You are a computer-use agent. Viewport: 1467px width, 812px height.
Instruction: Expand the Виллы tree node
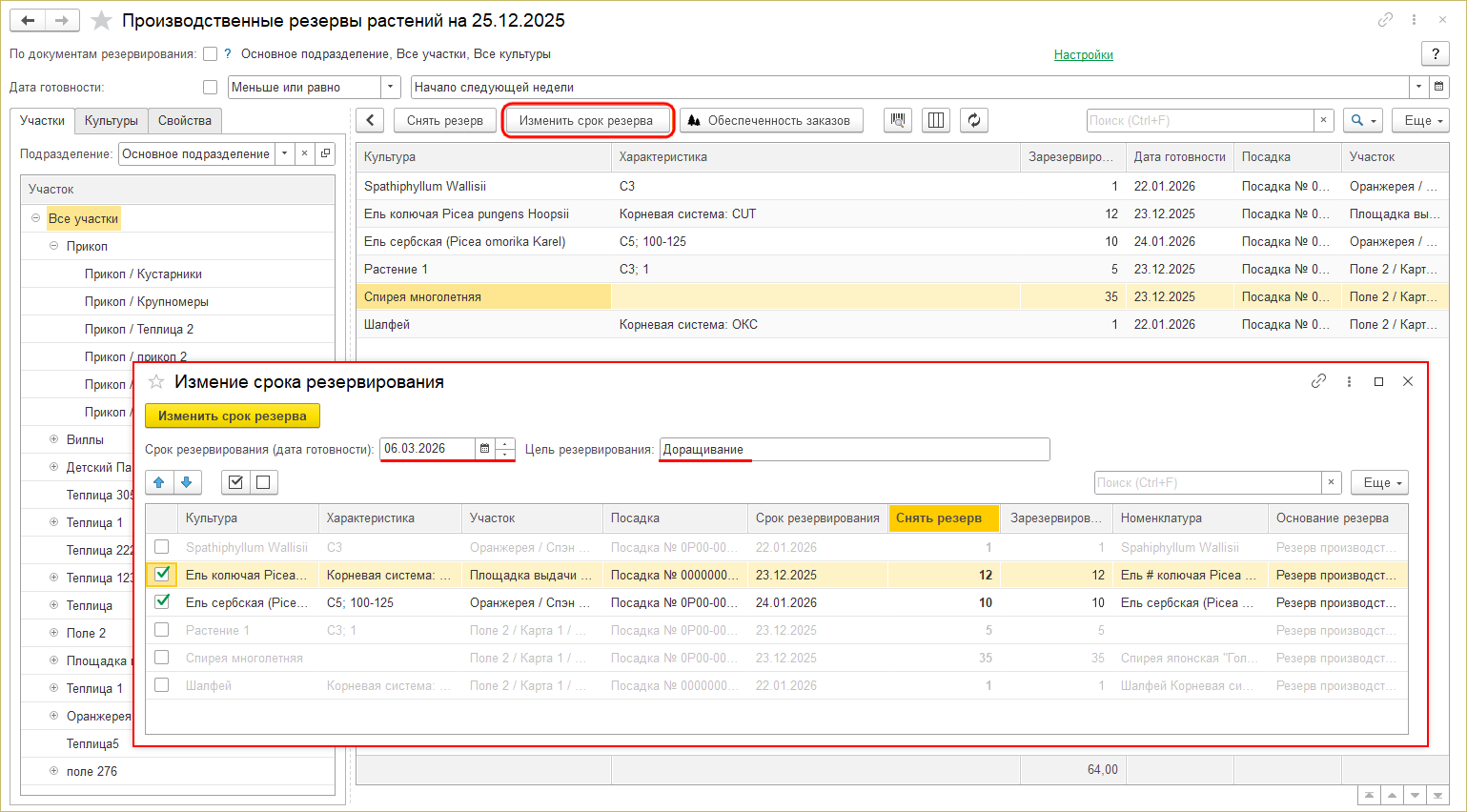[53, 439]
